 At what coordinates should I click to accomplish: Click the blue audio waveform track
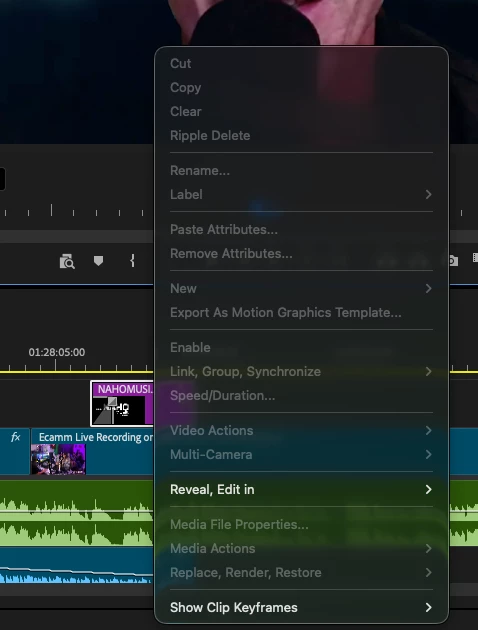pyautogui.click(x=76, y=565)
